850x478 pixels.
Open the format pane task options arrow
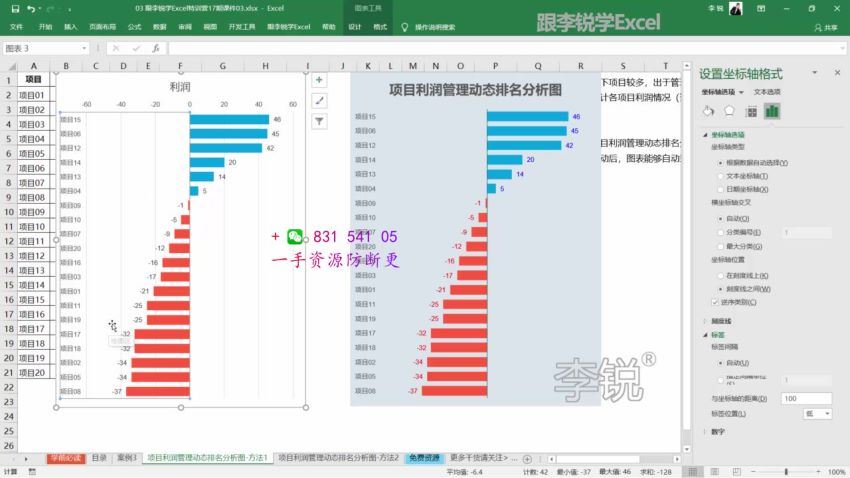click(x=814, y=73)
